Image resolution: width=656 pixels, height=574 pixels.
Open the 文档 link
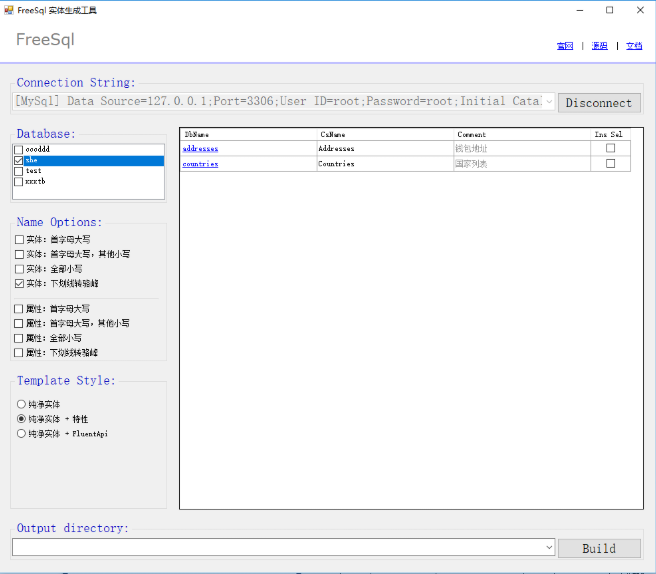634,46
